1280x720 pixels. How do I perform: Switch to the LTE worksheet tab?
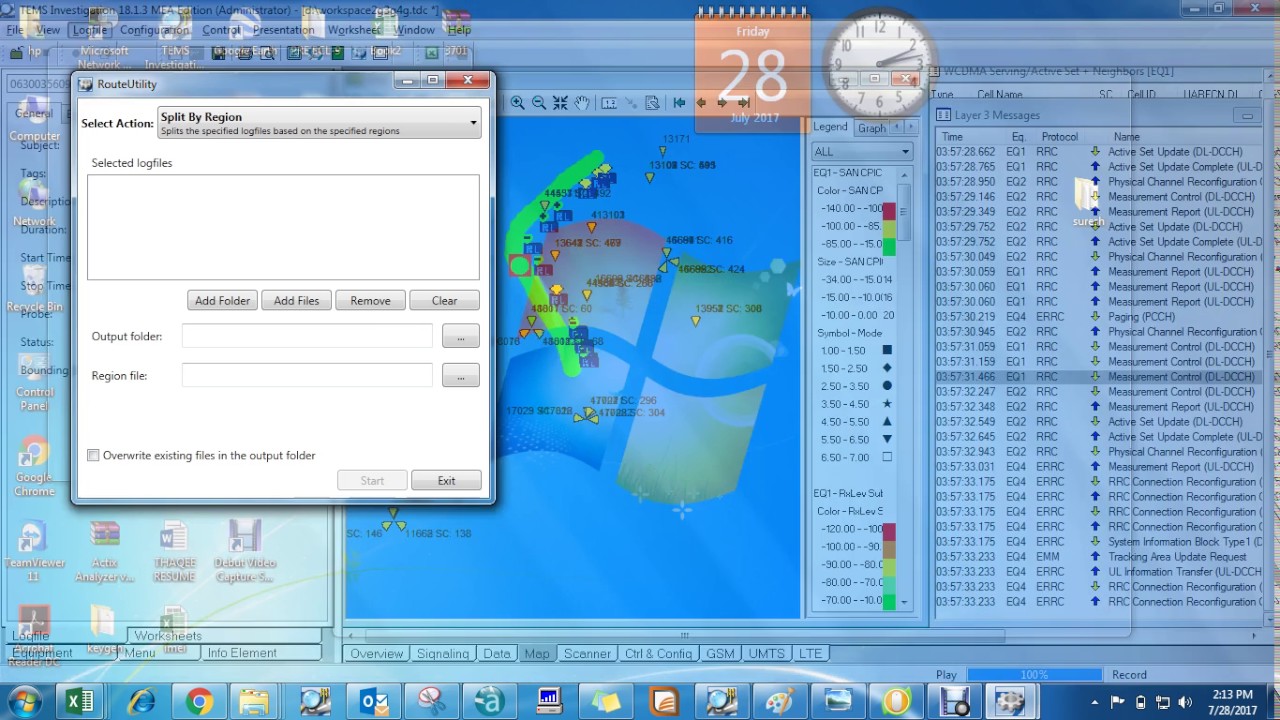[810, 654]
